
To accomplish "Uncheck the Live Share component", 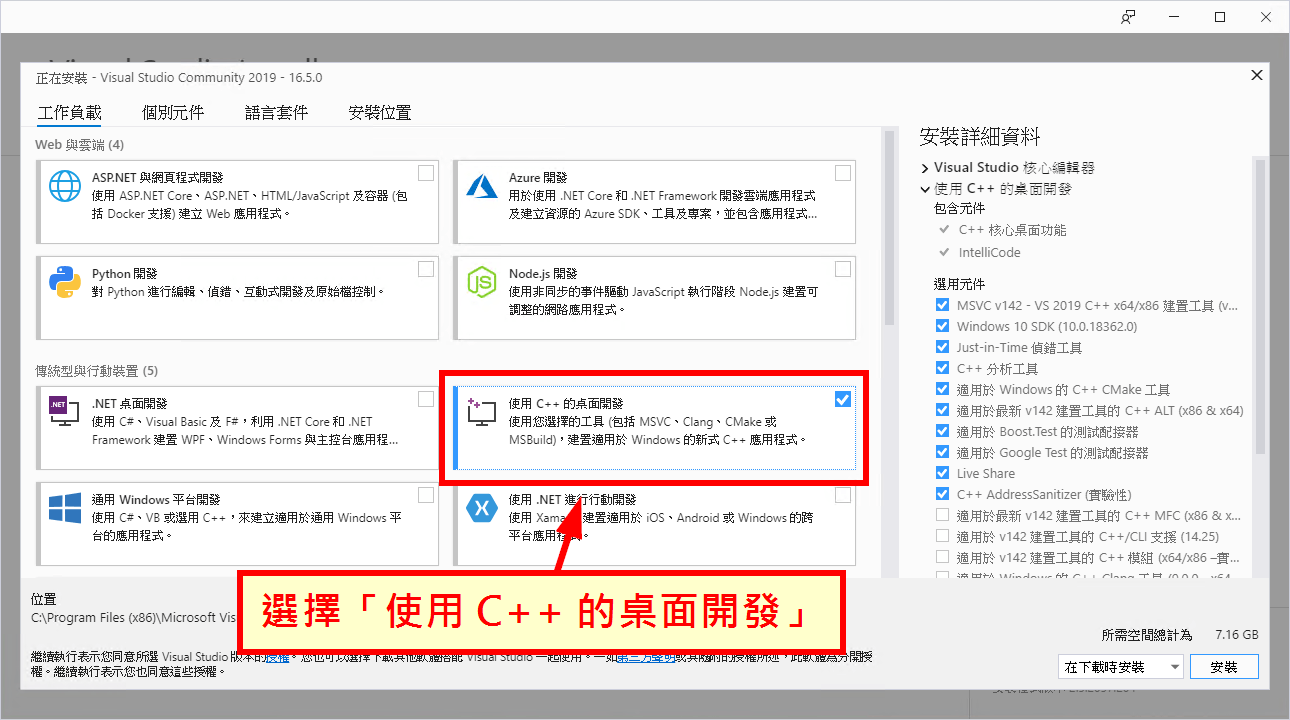I will 942,473.
